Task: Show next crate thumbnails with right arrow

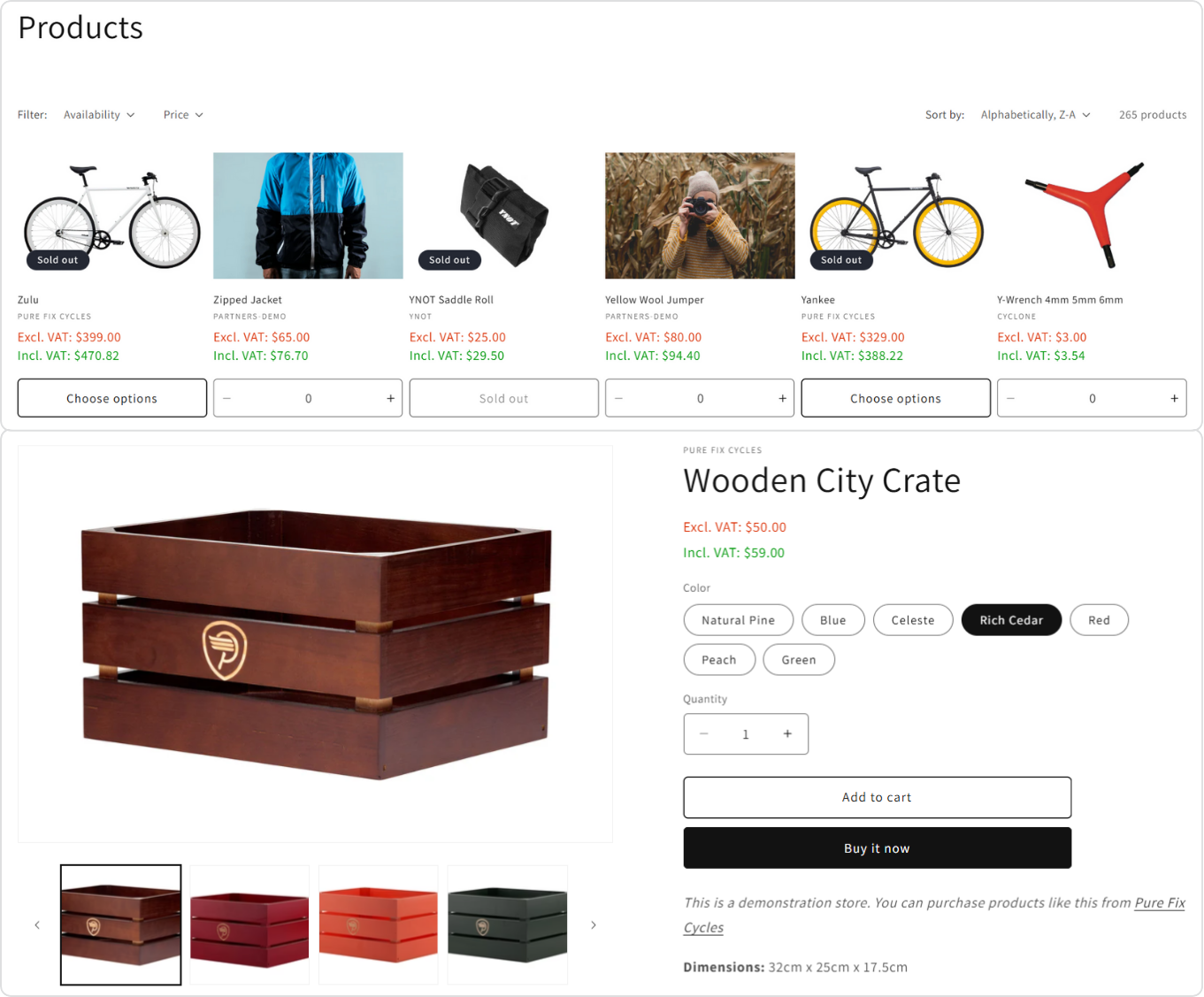Action: click(x=594, y=925)
